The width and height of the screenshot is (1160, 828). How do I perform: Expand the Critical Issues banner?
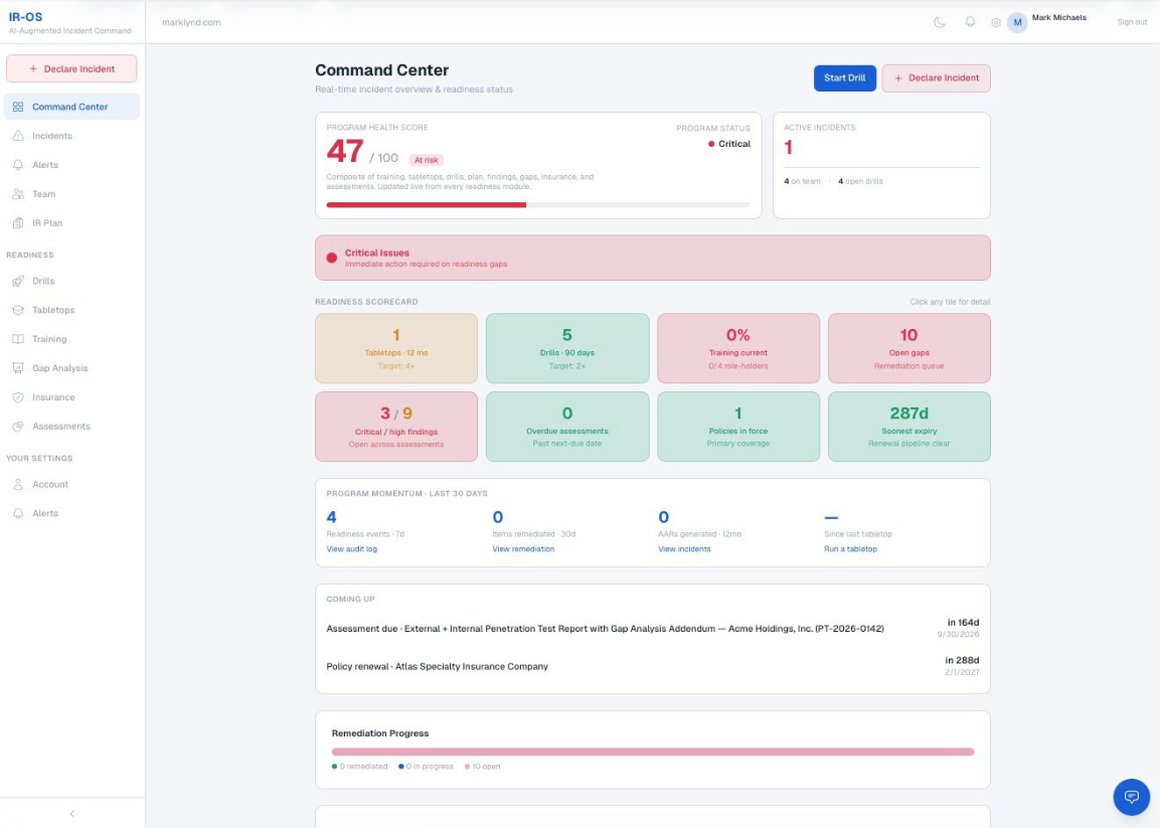point(652,258)
